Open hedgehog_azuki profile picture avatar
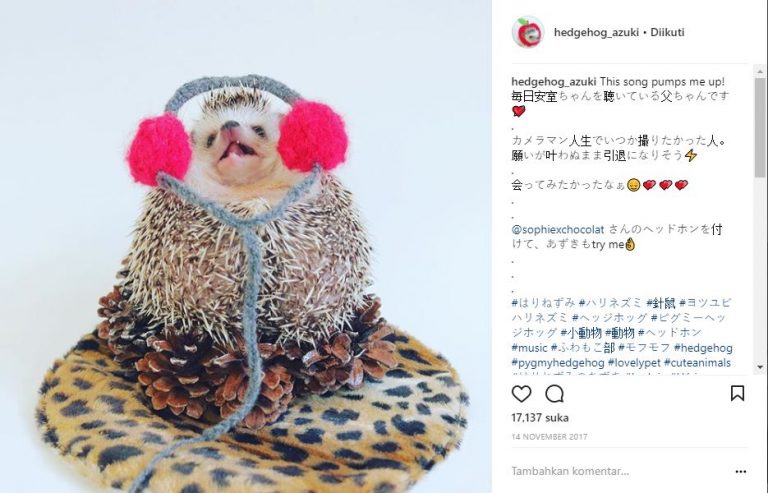 (x=528, y=32)
